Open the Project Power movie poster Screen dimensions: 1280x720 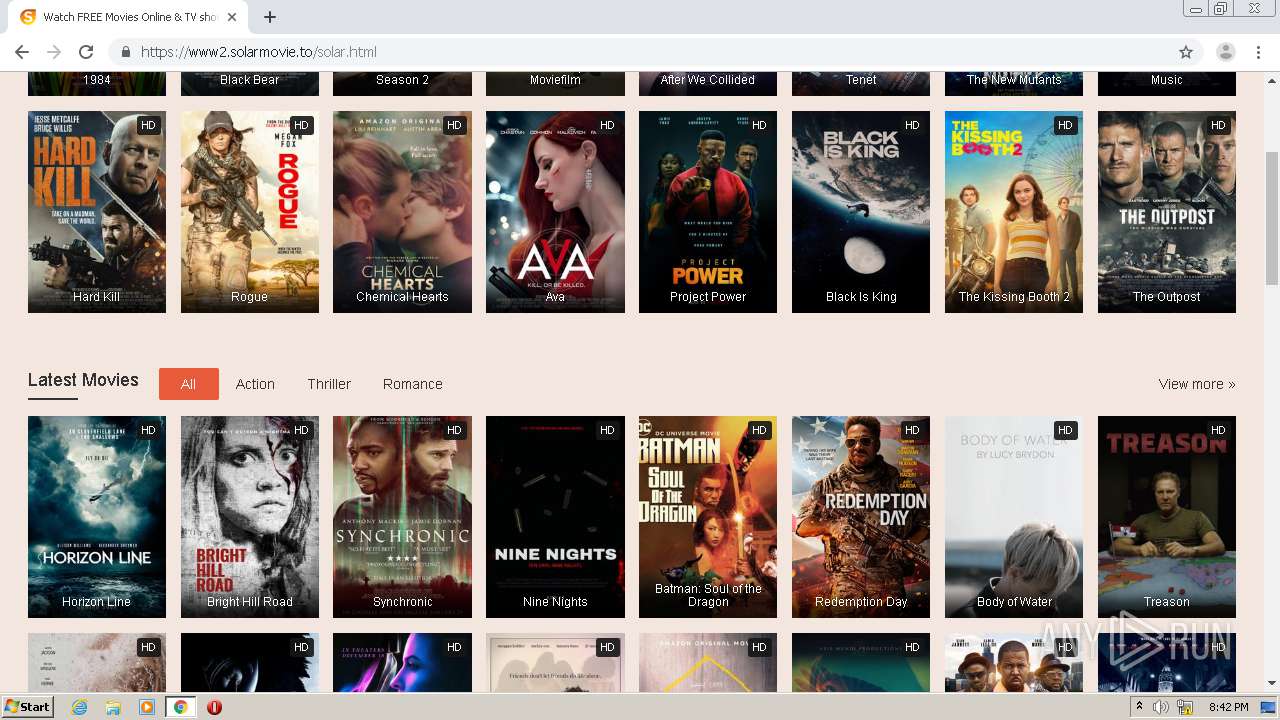(708, 212)
